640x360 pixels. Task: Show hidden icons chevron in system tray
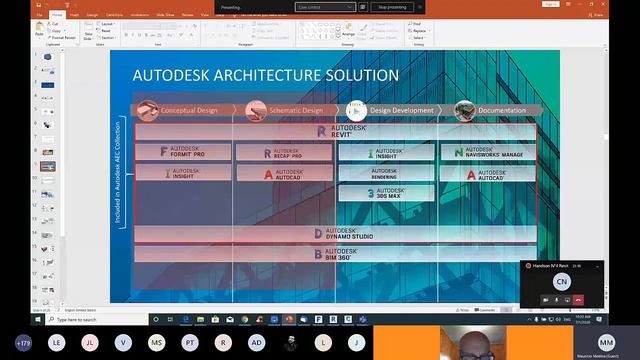pyautogui.click(x=529, y=320)
